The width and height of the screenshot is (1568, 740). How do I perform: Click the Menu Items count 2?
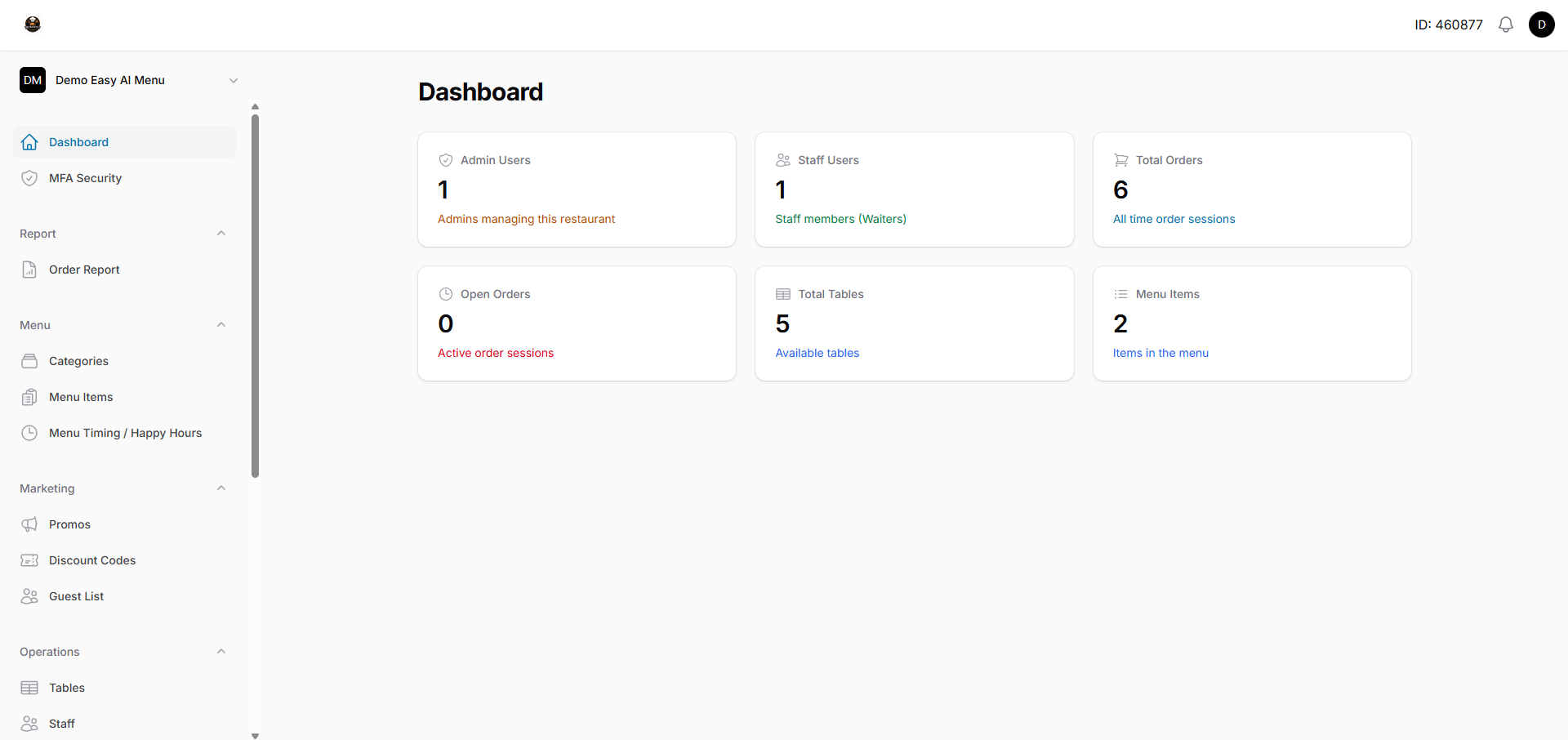click(1120, 323)
